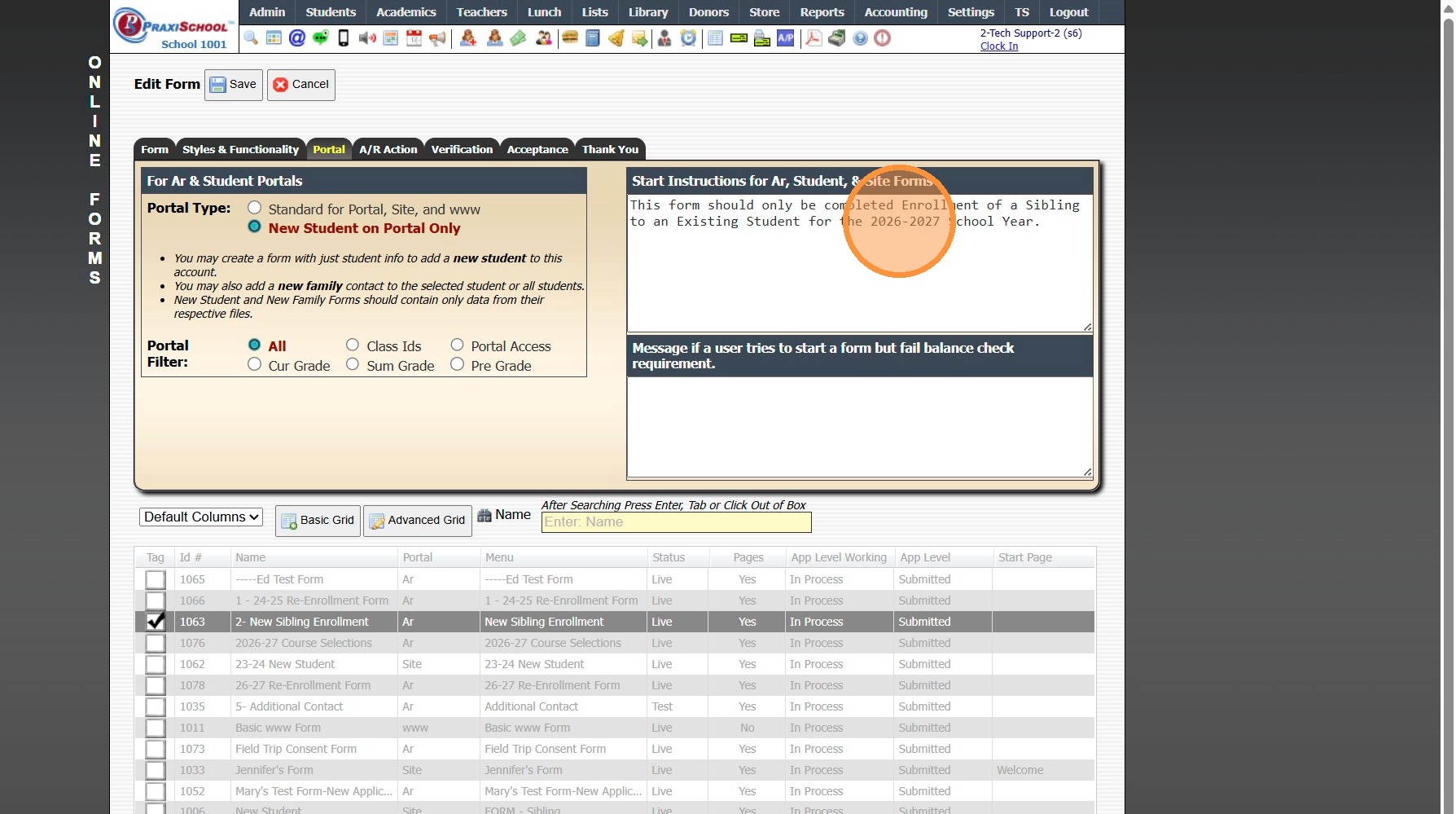Click the Clock In link
Image resolution: width=1456 pixels, height=814 pixels.
pyautogui.click(x=999, y=46)
